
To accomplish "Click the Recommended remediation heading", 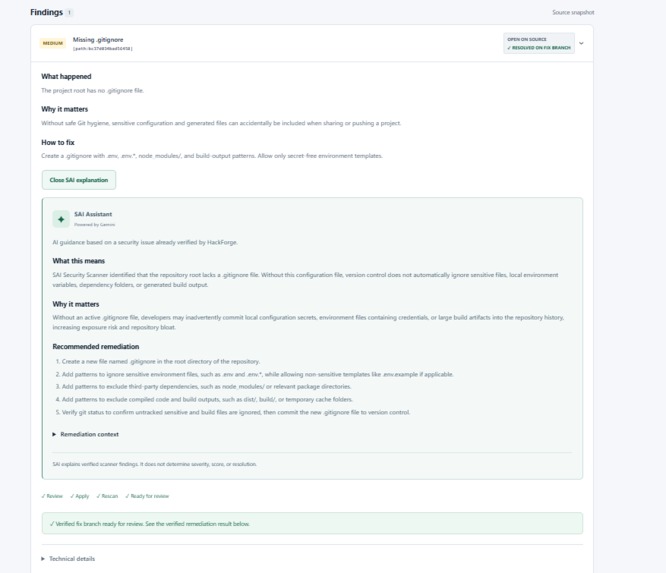I will coord(96,347).
